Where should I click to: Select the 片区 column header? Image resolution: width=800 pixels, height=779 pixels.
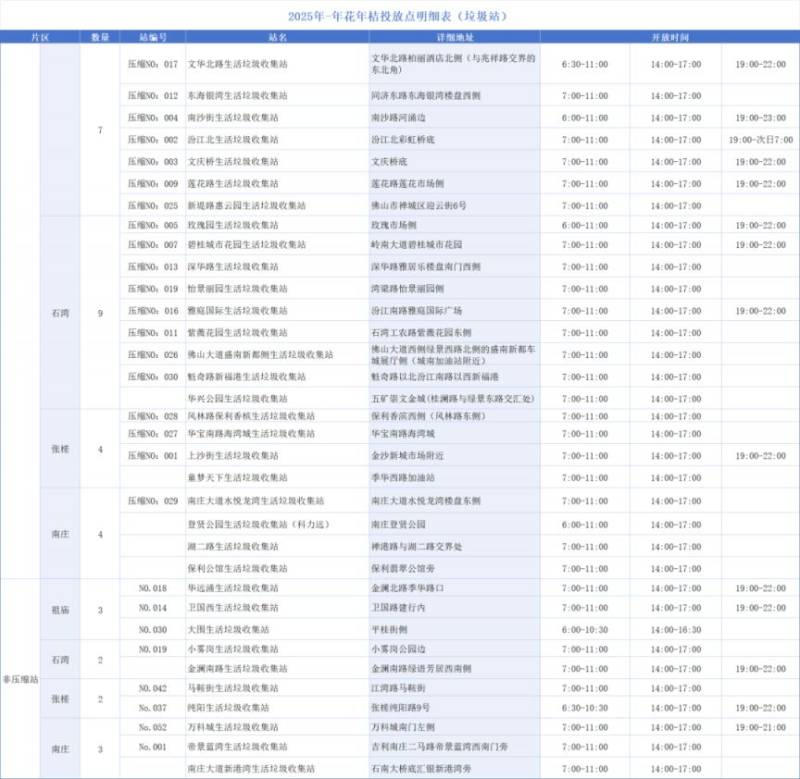point(40,37)
